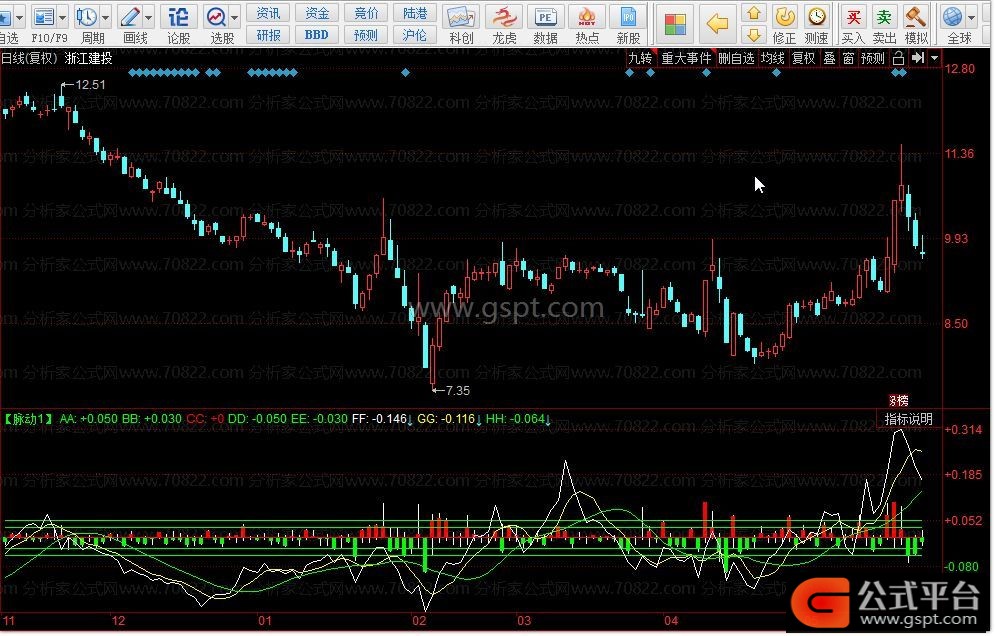996x636 pixels.
Task: Toggle the 九转 indicator
Action: [640, 58]
